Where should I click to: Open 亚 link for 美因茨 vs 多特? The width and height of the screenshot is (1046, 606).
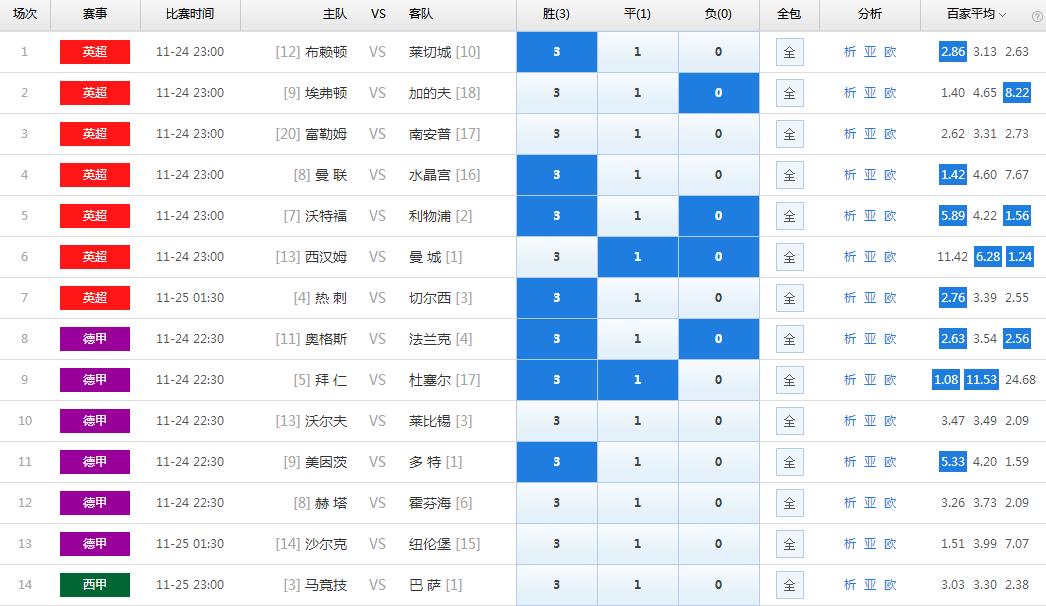[870, 462]
